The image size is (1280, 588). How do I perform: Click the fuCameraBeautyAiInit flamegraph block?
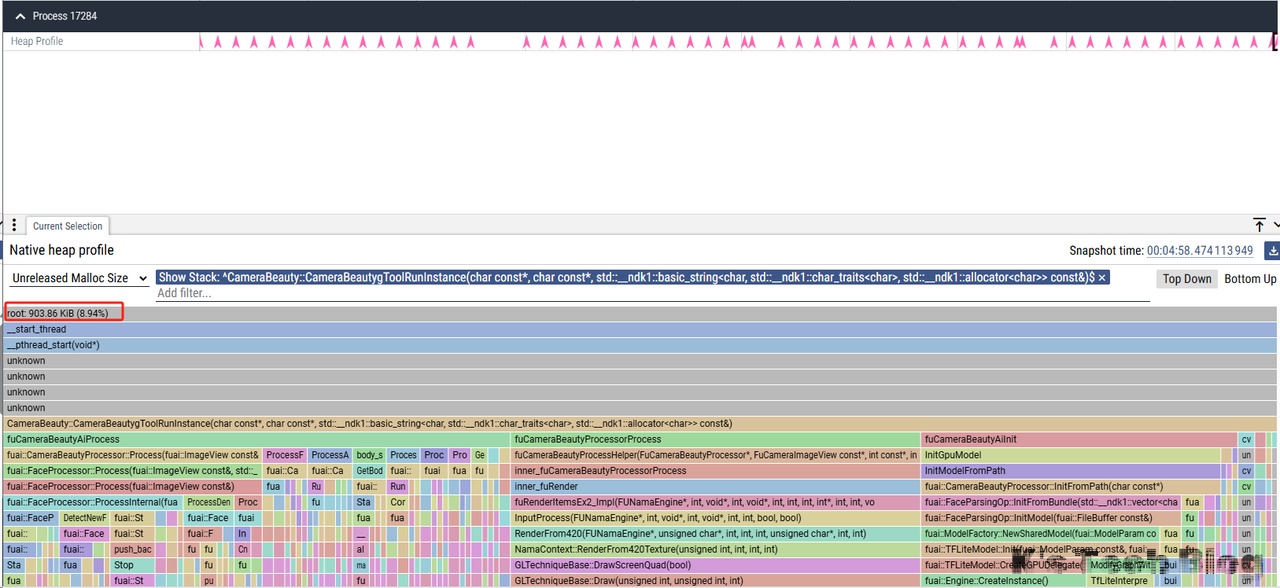(1078, 439)
